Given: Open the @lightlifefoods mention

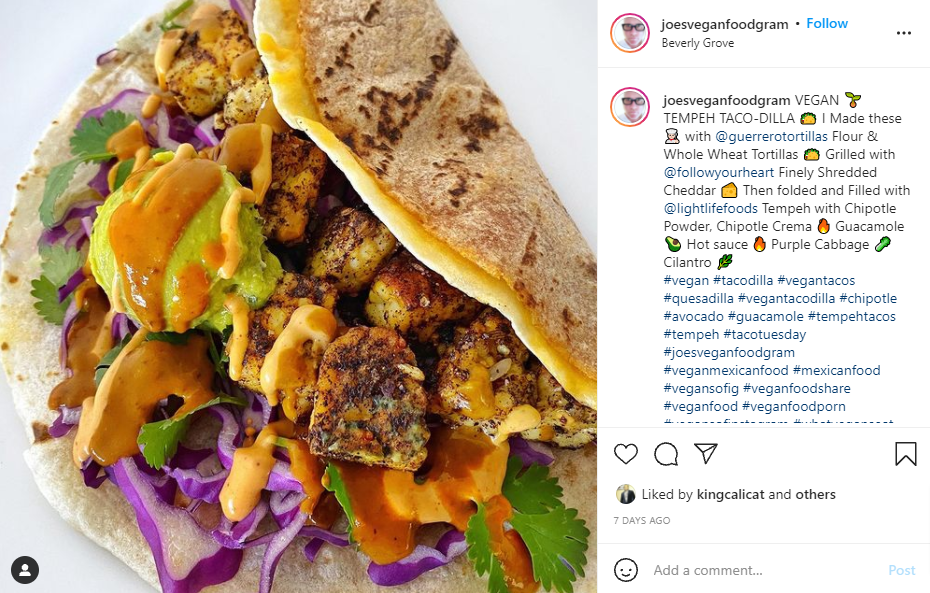Looking at the screenshot, I should pos(711,209).
